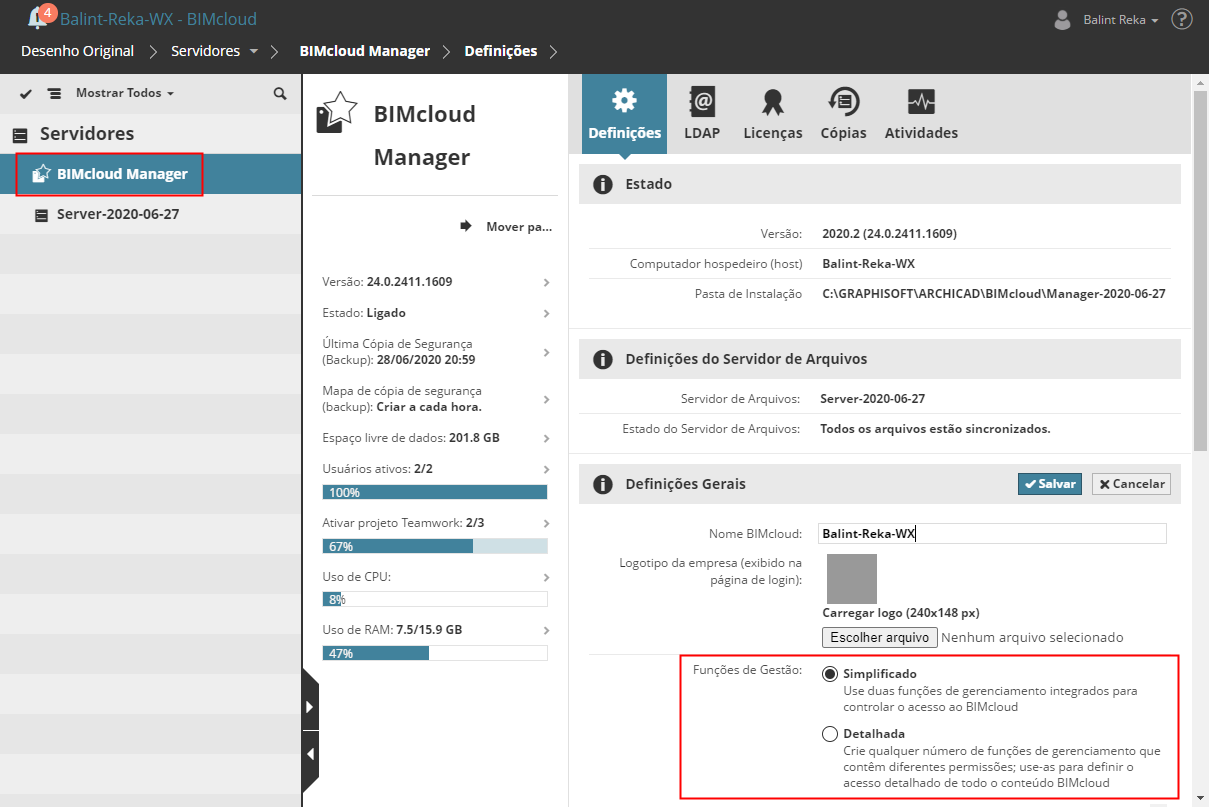This screenshot has width=1209, height=807.
Task: Click the Balint-Reka-WX - BIMcloud title
Action: (158, 19)
